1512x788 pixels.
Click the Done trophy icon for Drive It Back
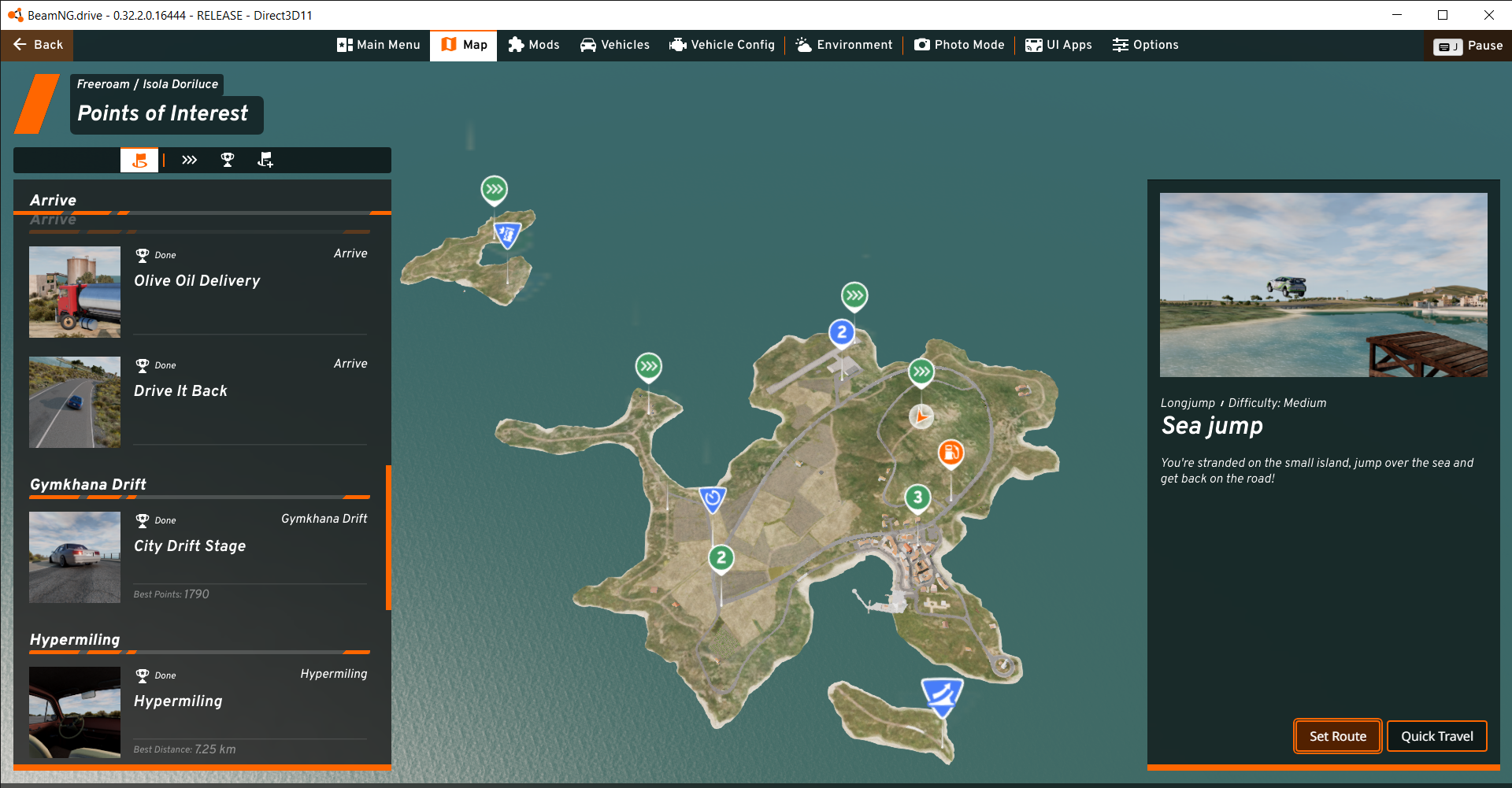[143, 365]
